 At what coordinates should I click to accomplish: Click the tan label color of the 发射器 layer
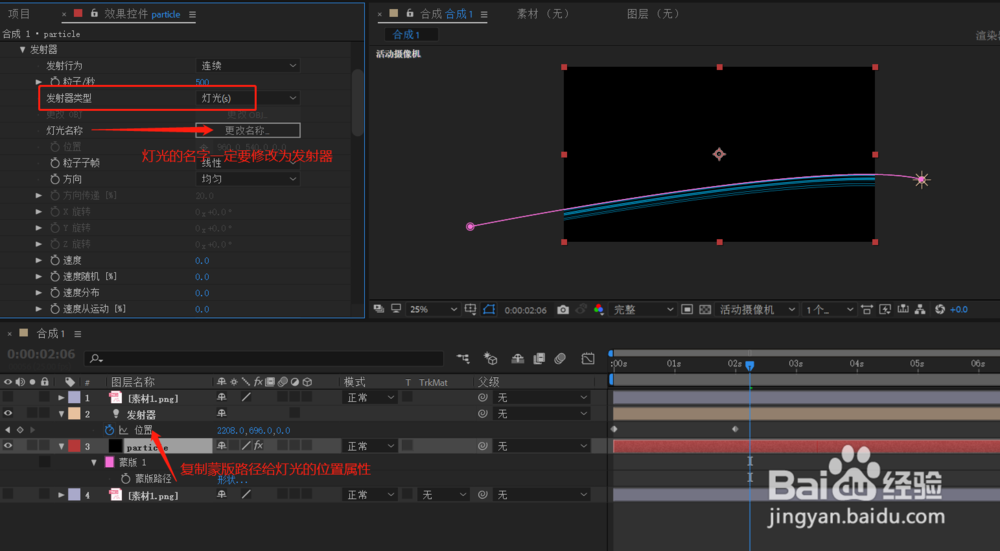pos(74,413)
